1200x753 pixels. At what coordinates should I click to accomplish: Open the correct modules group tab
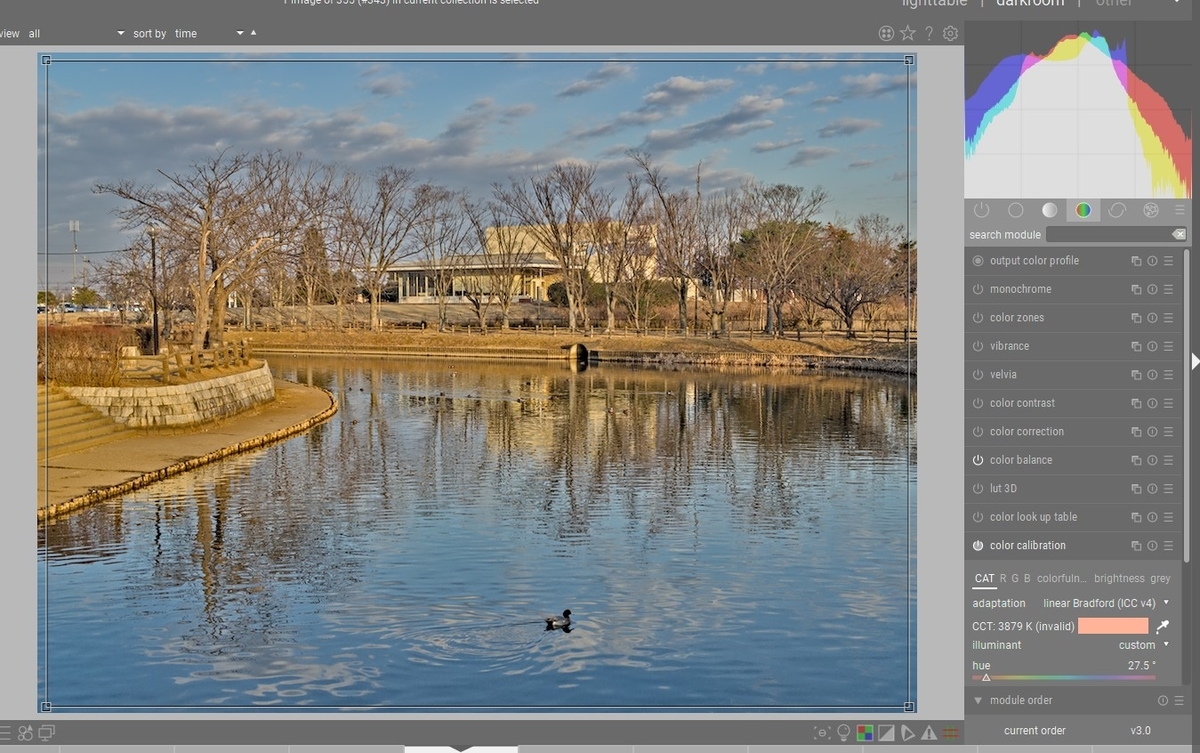[x=1117, y=210]
